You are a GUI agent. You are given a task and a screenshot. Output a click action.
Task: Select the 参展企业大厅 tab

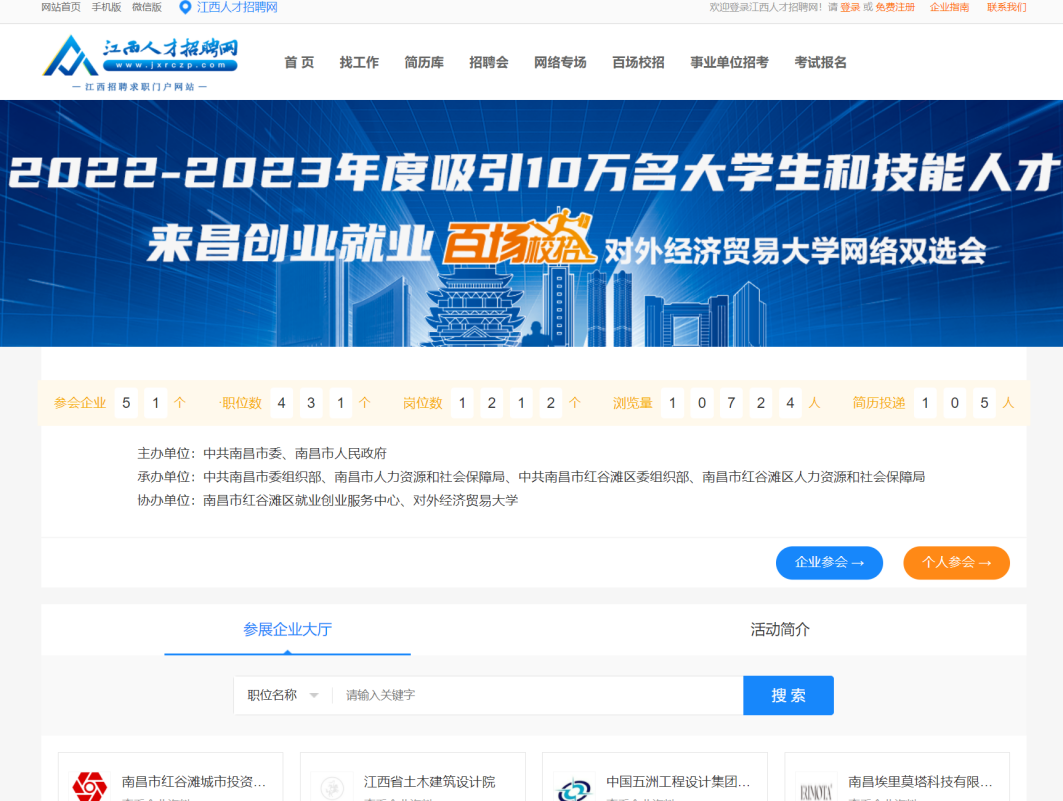(x=287, y=629)
